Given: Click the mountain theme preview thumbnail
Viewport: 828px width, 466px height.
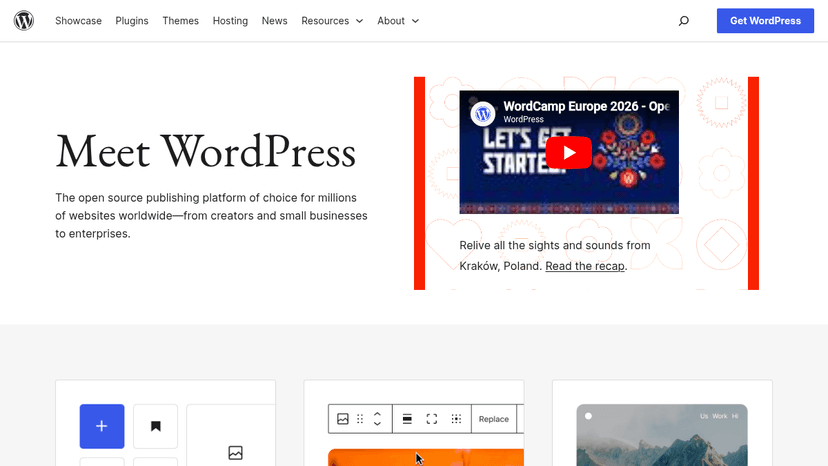Looking at the screenshot, I should point(662,435).
